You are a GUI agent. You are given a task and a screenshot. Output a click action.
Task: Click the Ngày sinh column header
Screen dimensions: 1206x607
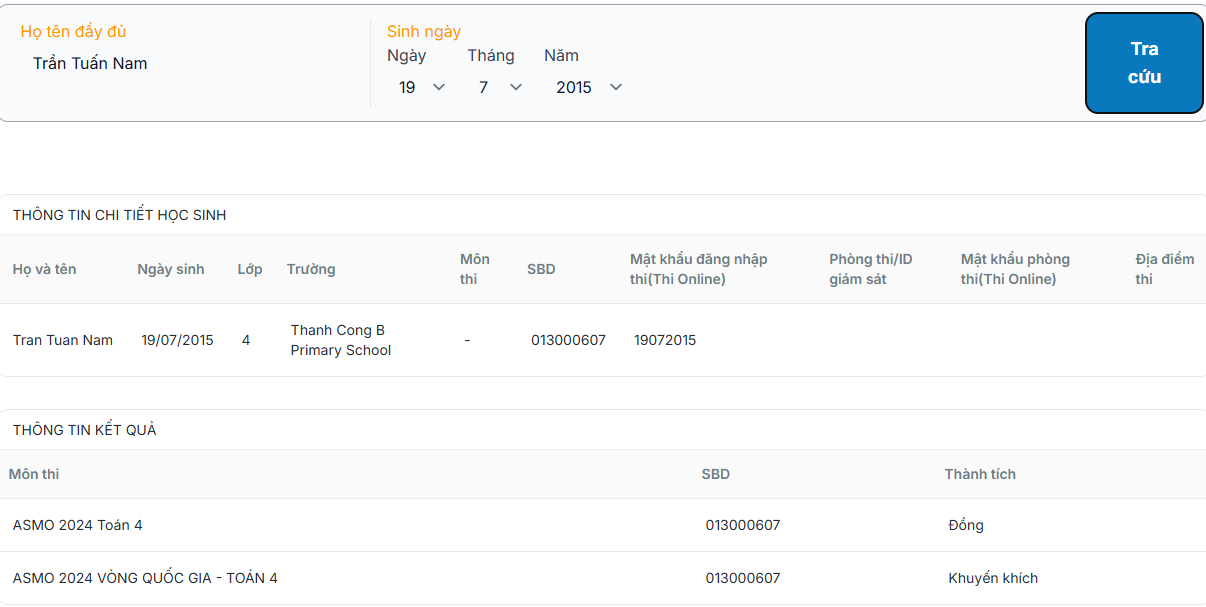tap(171, 269)
